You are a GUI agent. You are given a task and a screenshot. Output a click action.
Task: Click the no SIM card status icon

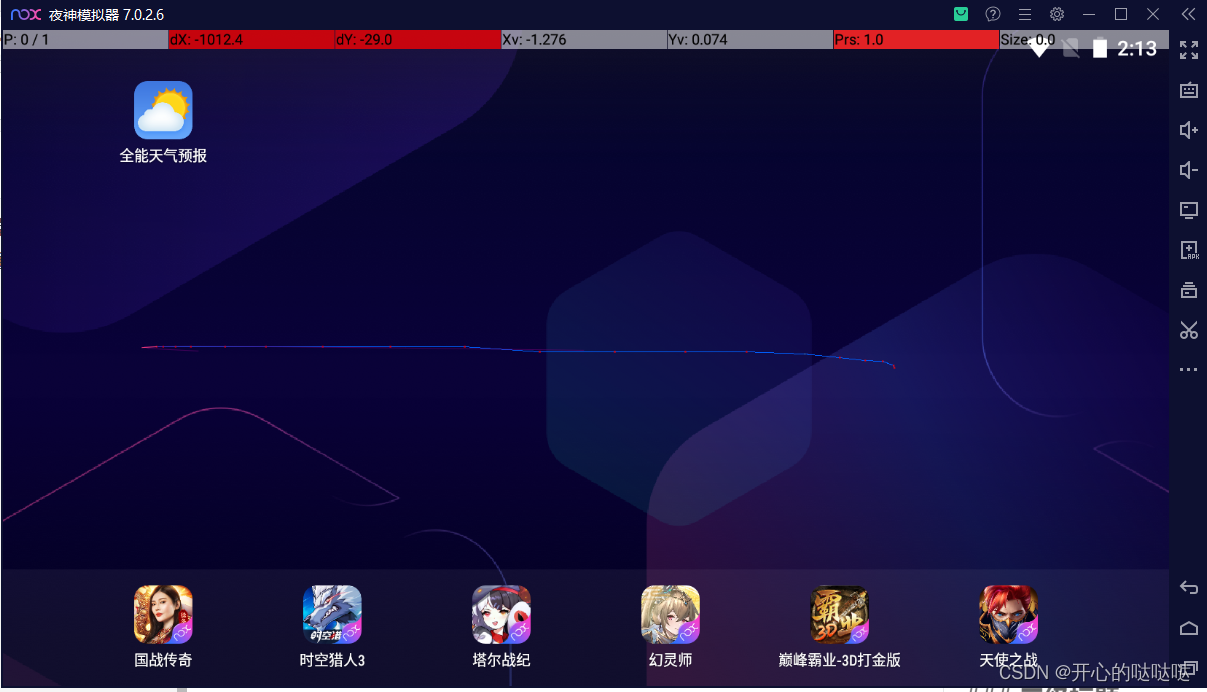pyautogui.click(x=1070, y=48)
